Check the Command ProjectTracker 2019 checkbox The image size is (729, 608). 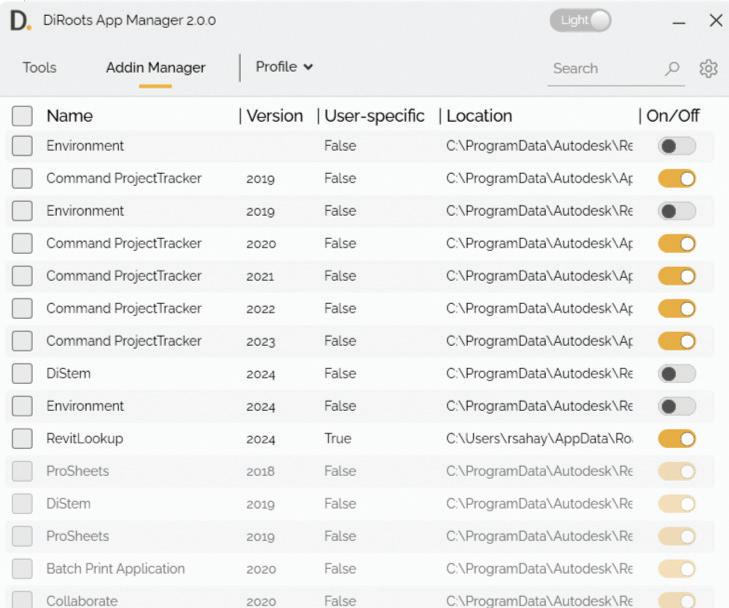click(22, 178)
